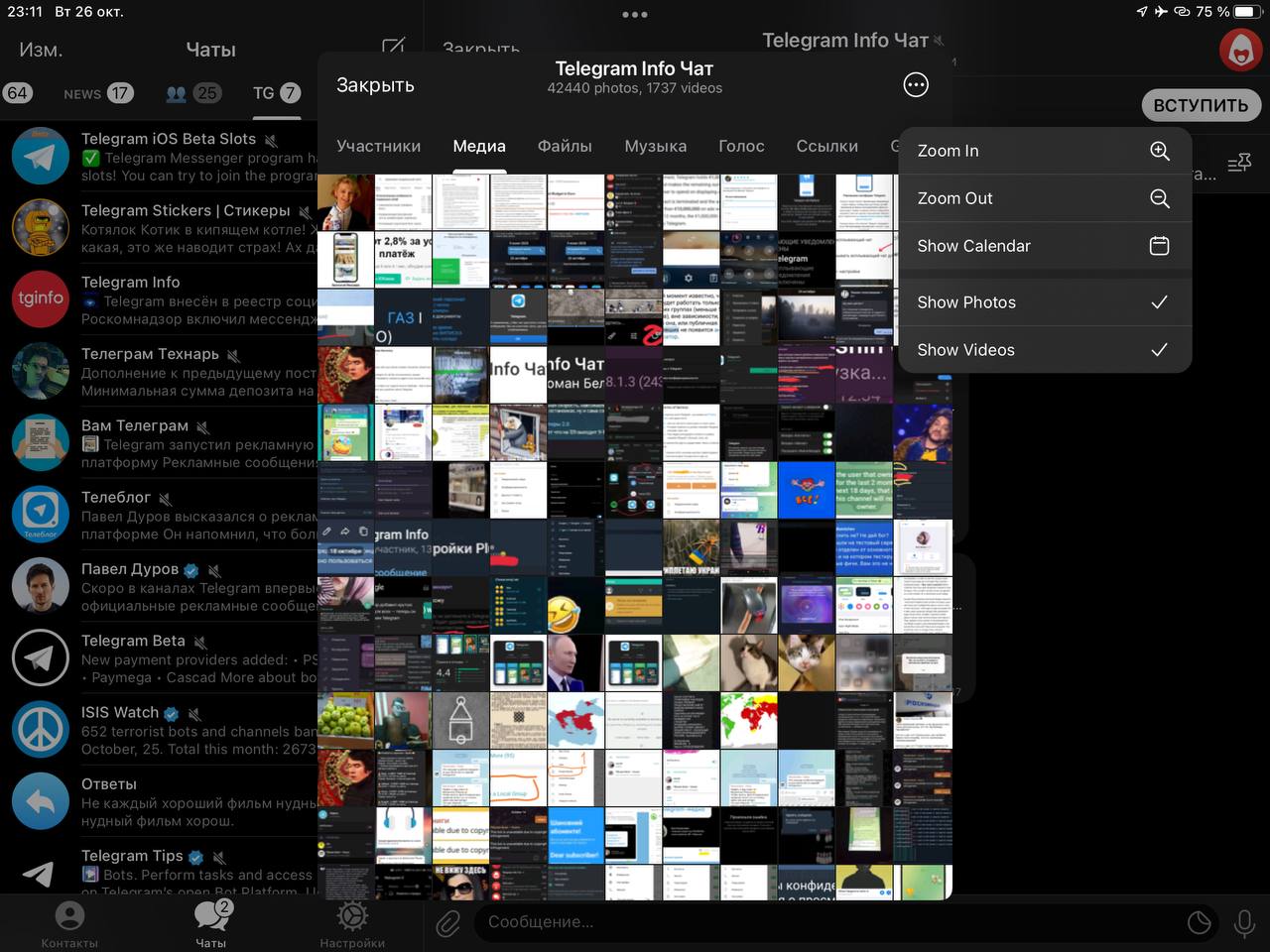Tap the Ответы reply-arrow avatar
1270x952 pixels.
pos(41,801)
